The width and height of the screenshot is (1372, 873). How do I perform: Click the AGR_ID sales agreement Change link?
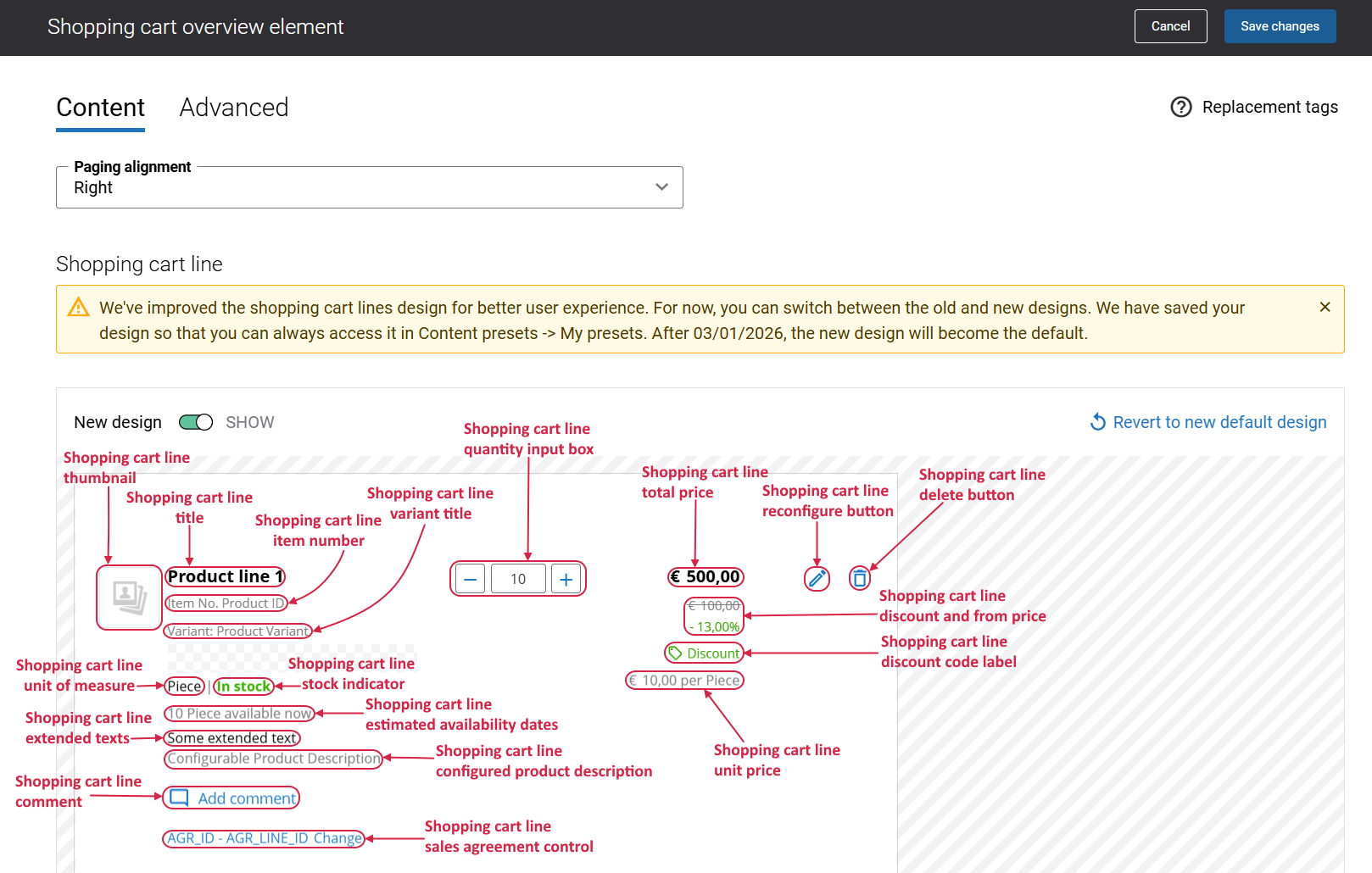(337, 838)
